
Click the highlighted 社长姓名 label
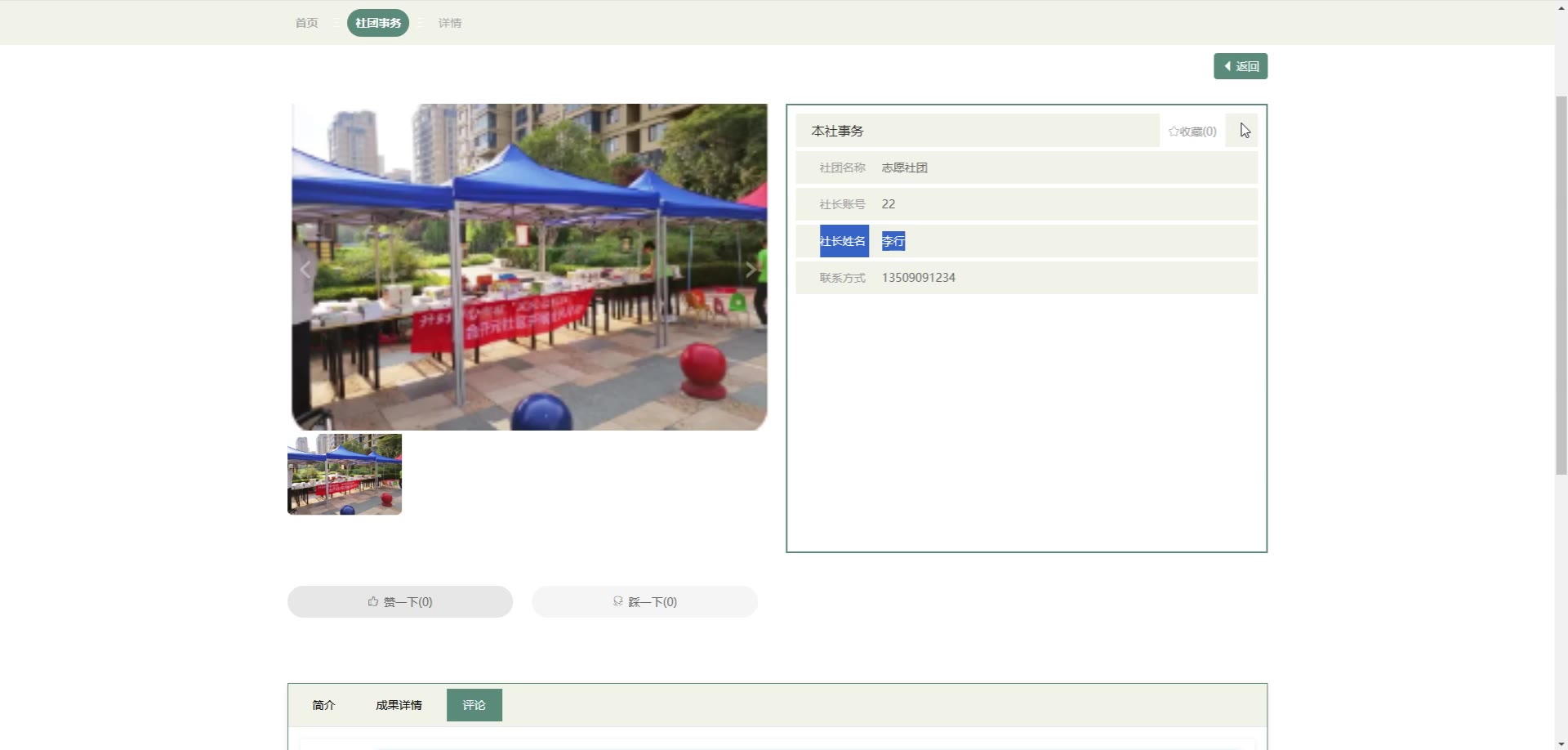click(x=844, y=241)
